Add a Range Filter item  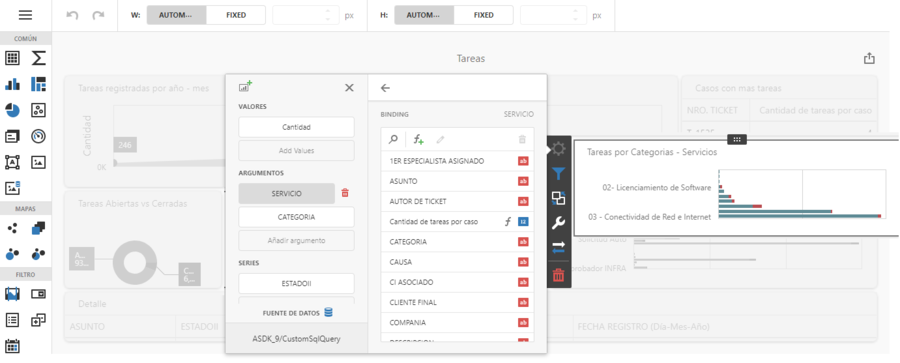tap(13, 294)
